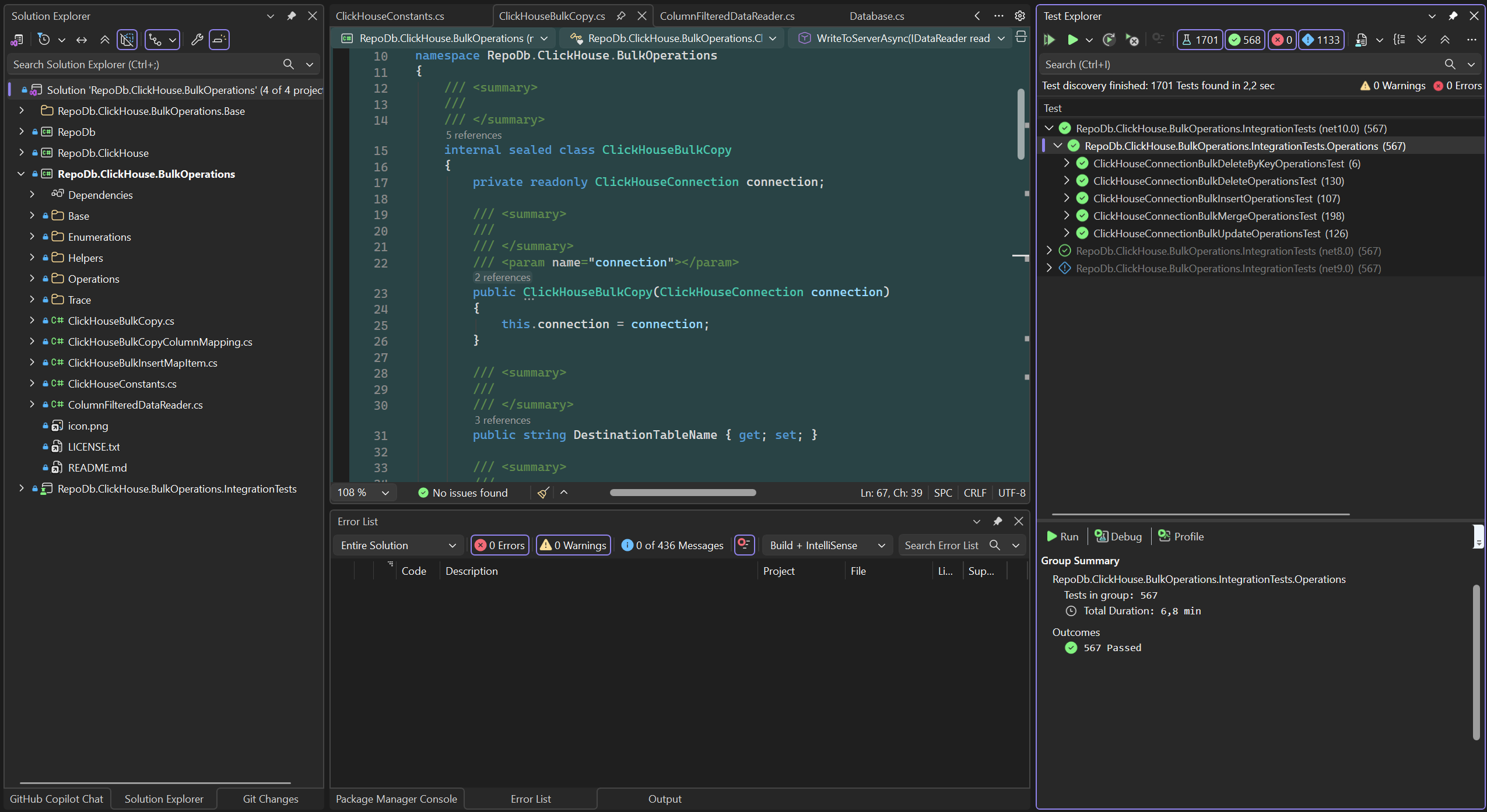The image size is (1487, 812).
Task: Click the code cleanup broom icon
Action: coord(543,493)
